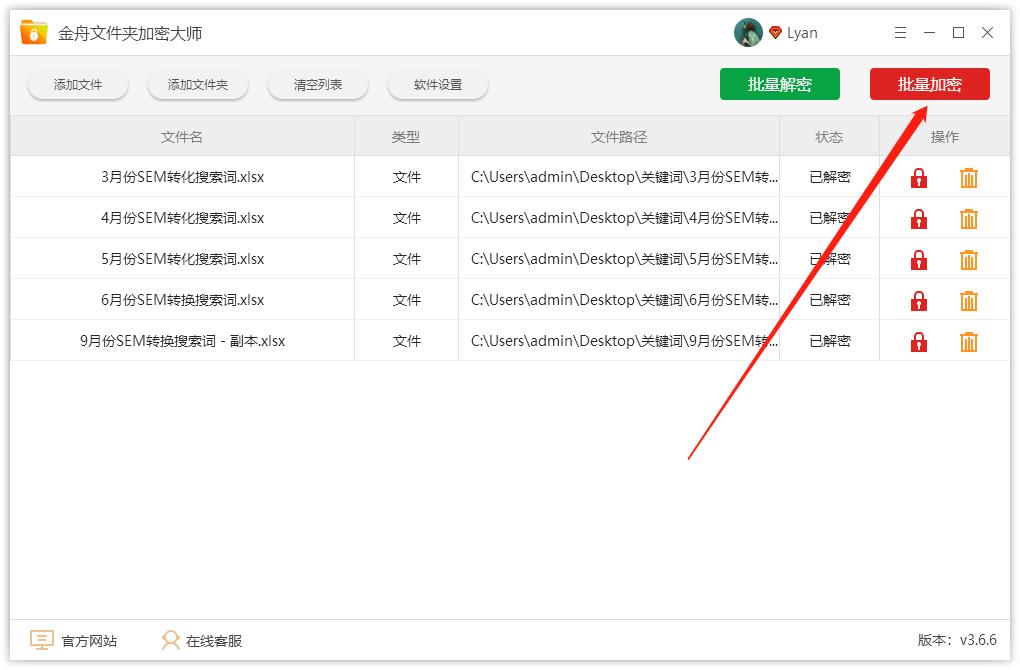Open 软件设置 settings
Image resolution: width=1020 pixels, height=670 pixels.
click(x=437, y=84)
